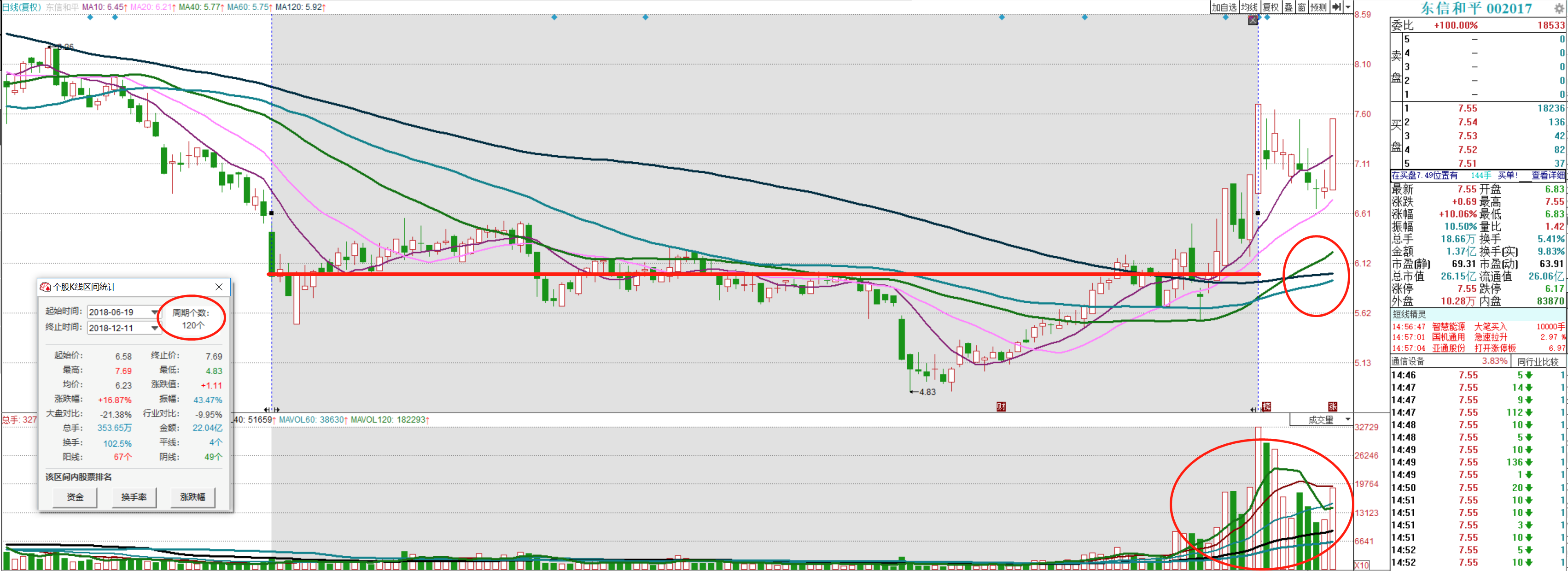Screen dimensions: 1568x571
Task: Click the arrow-to-bar jump icon in chart toolbar
Action: 1336,7
